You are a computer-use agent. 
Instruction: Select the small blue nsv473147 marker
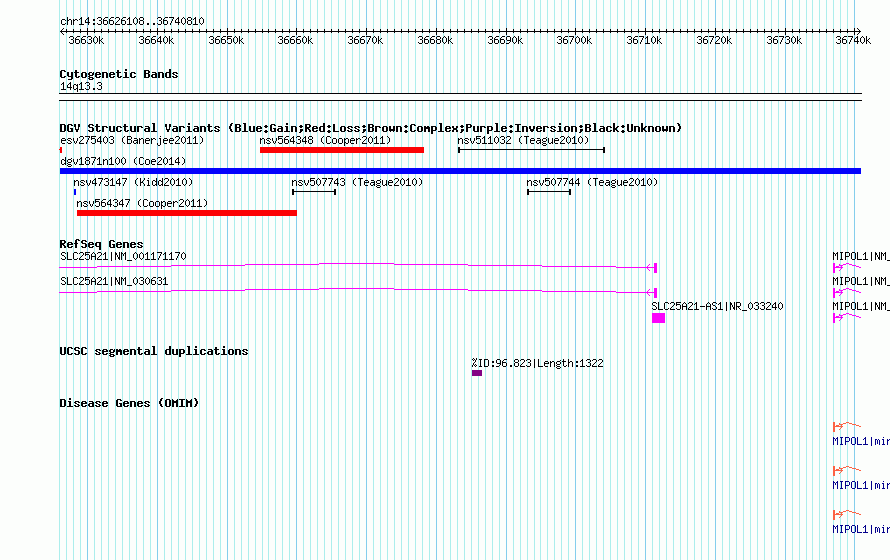[x=75, y=192]
